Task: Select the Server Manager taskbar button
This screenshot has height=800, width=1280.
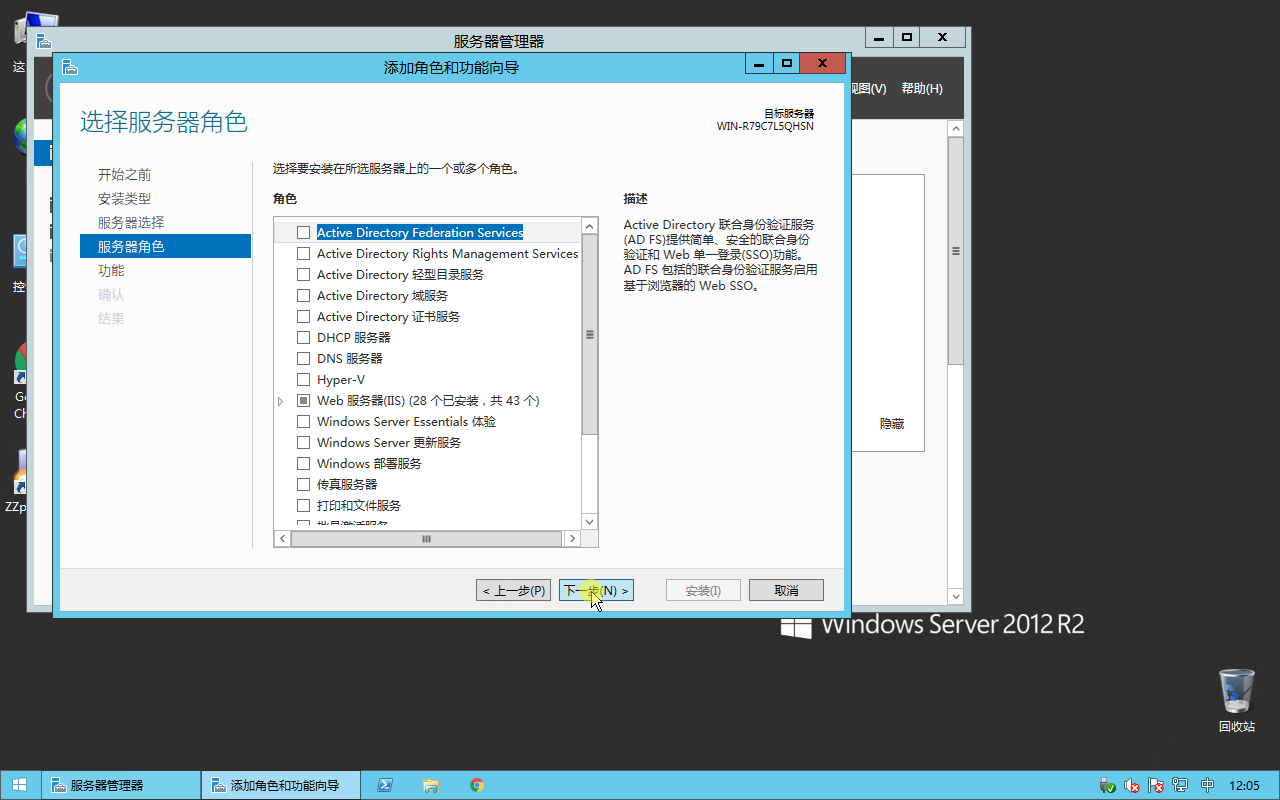Action: coord(121,785)
